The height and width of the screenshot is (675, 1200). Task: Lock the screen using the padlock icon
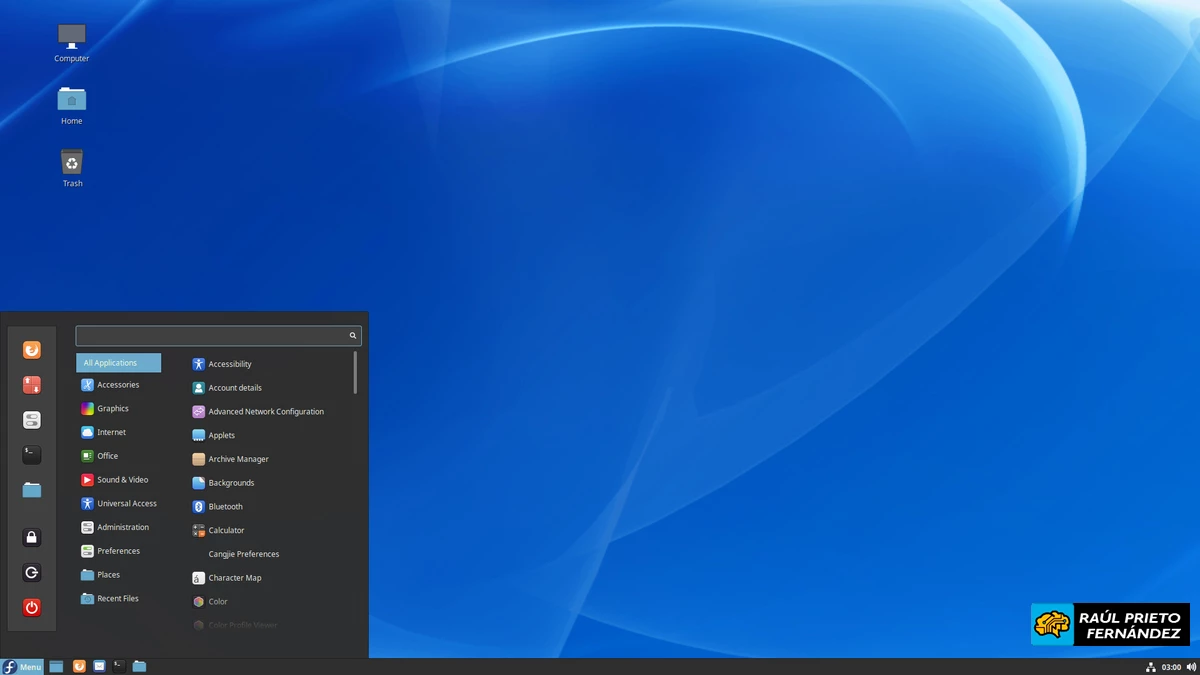31,537
